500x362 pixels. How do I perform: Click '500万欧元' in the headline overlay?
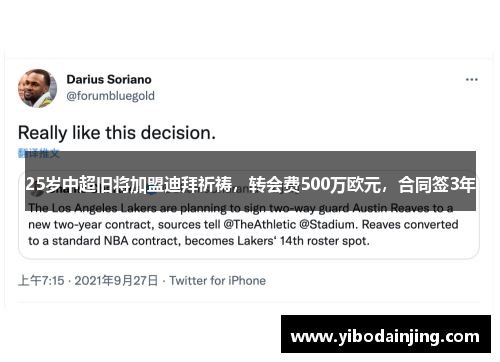coord(341,184)
